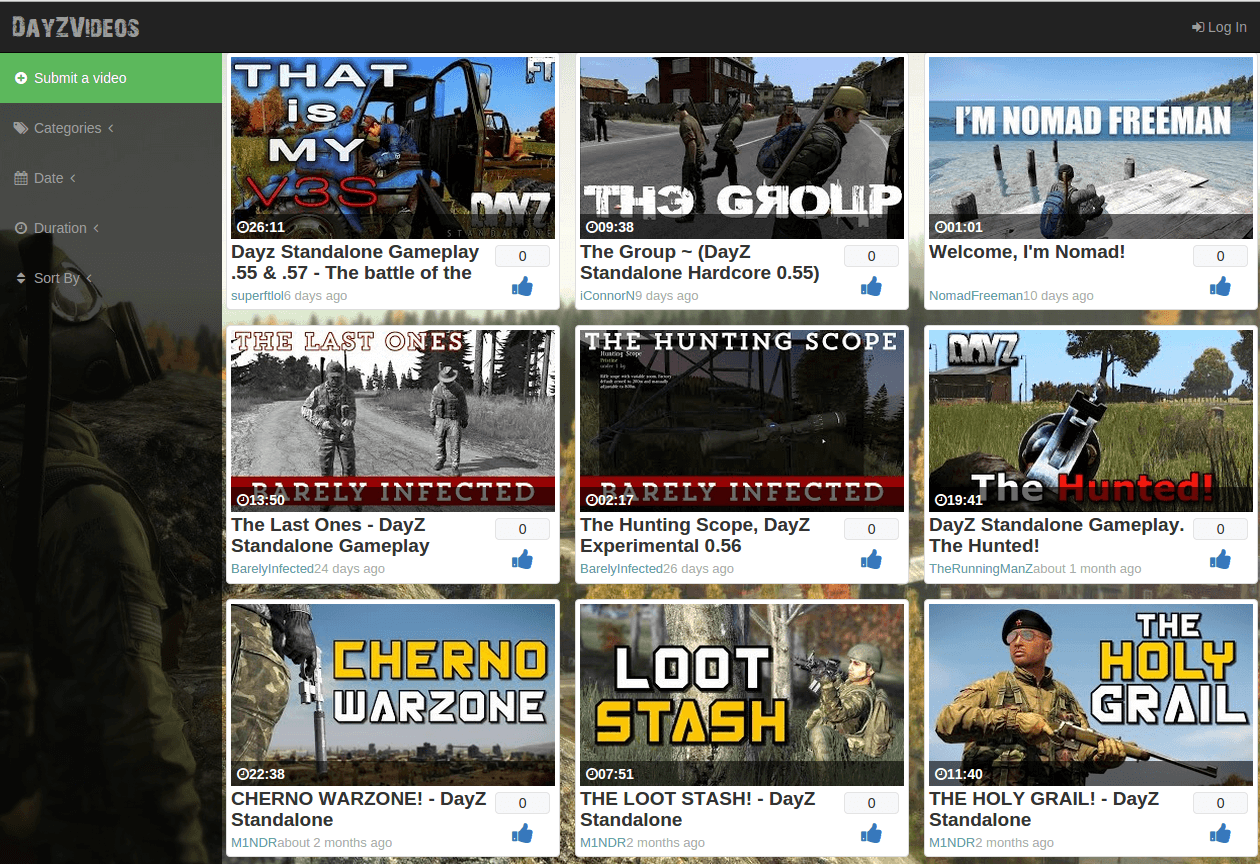
Task: Play the 'Cherno Warzone' thumbnail
Action: [x=393, y=694]
